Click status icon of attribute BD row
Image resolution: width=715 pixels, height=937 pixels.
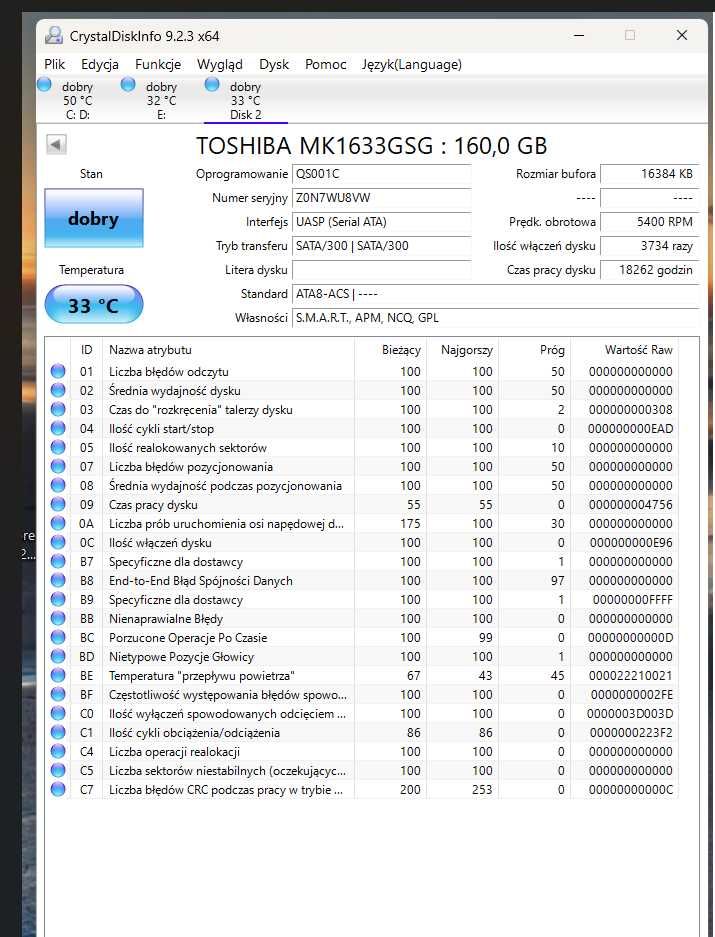tap(58, 656)
